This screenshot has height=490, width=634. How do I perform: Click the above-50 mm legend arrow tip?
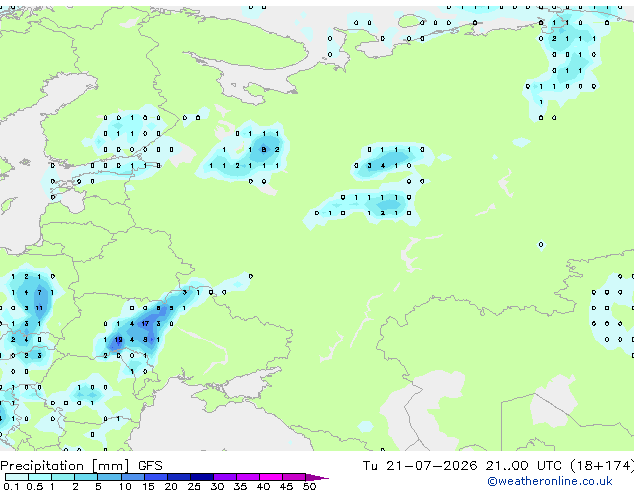click(317, 477)
